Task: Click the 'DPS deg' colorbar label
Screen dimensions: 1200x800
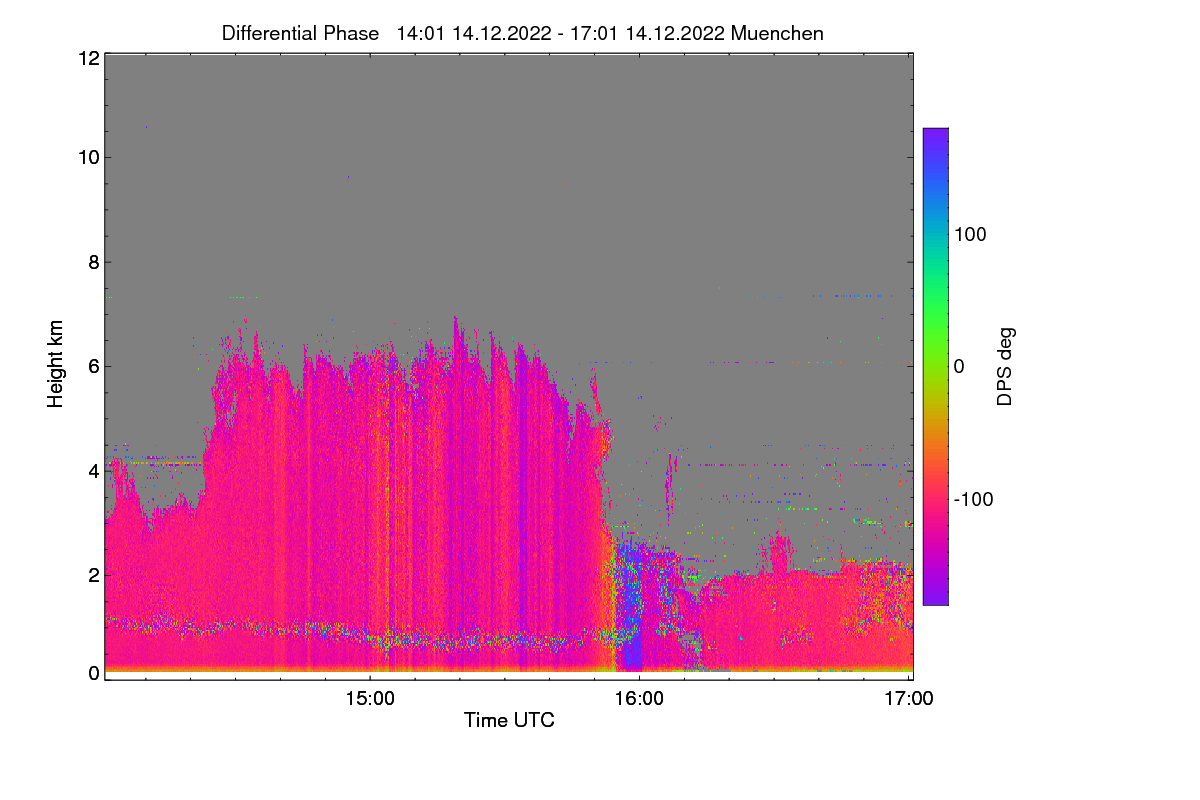Action: pyautogui.click(x=1006, y=366)
